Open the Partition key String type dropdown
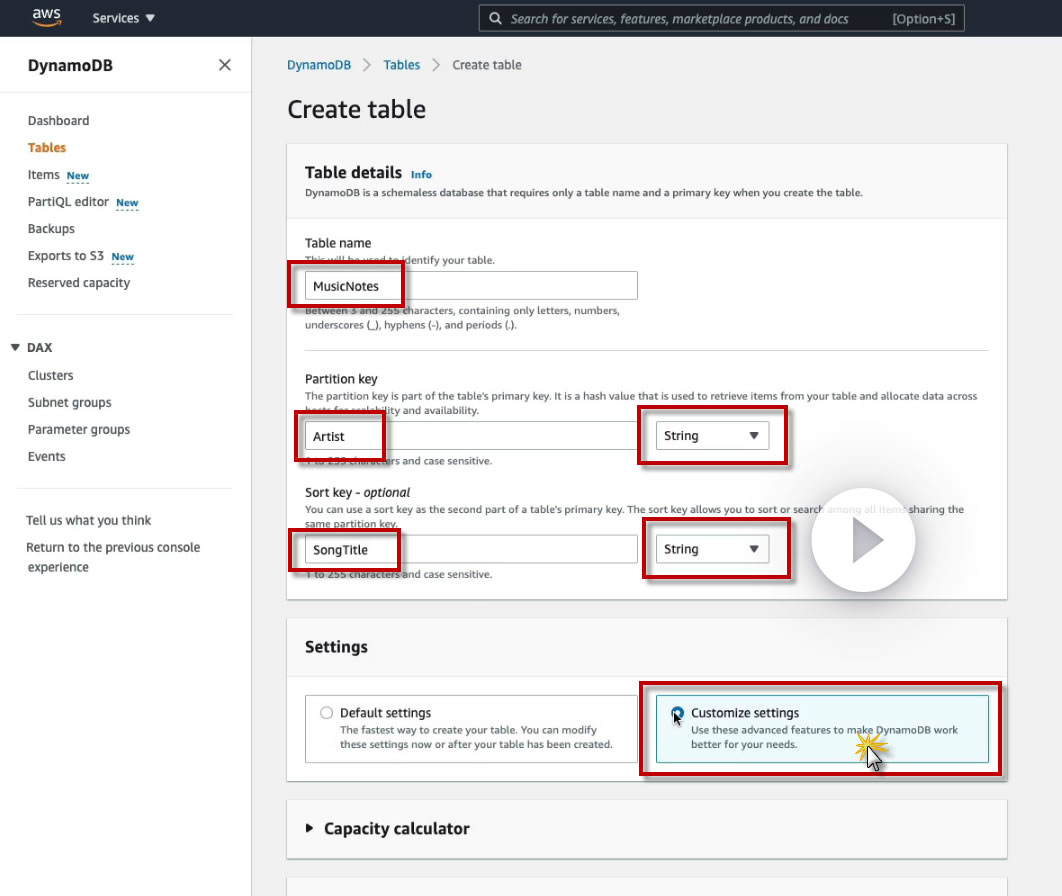This screenshot has width=1062, height=896. point(712,435)
